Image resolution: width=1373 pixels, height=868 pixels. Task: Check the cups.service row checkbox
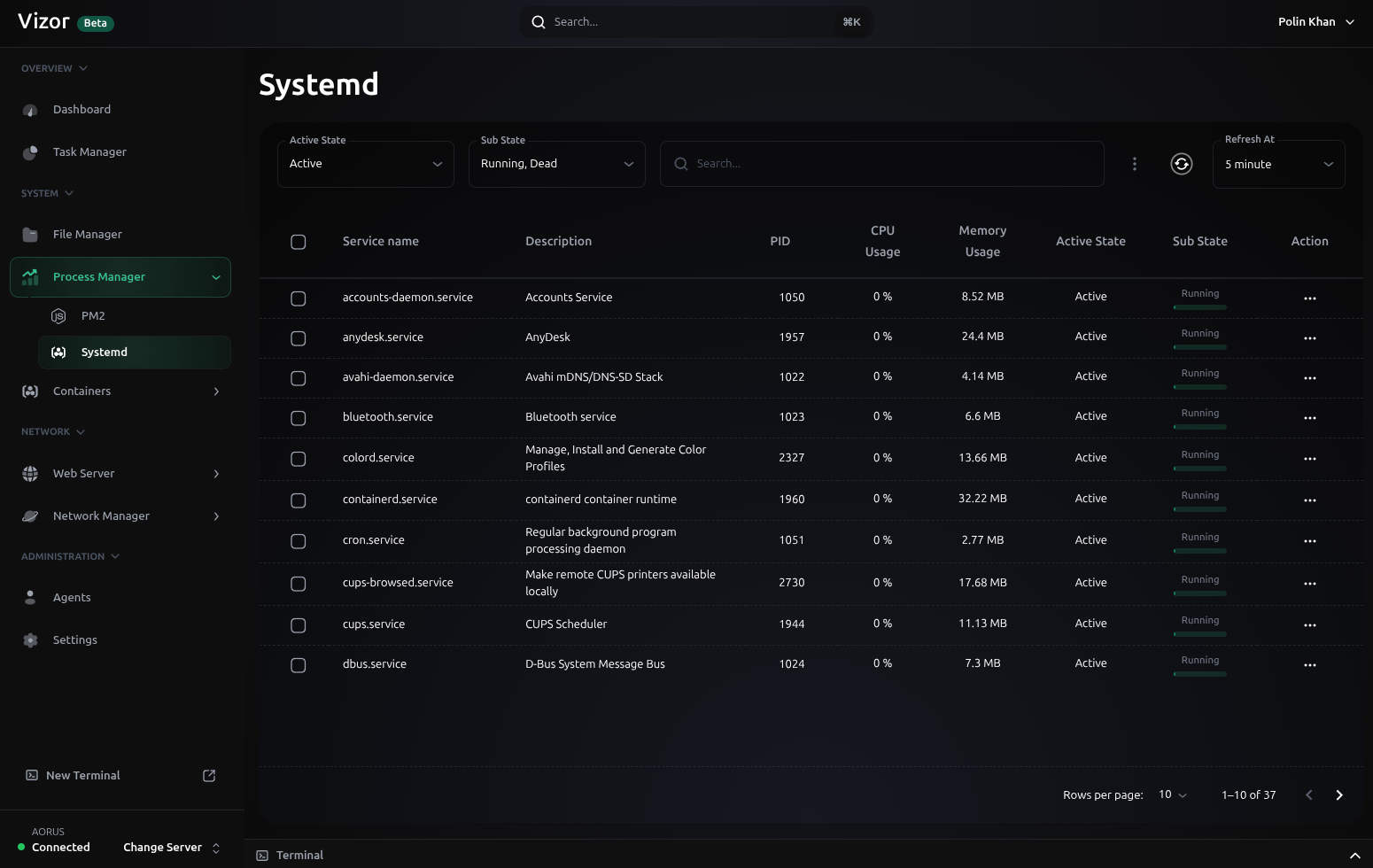299,625
